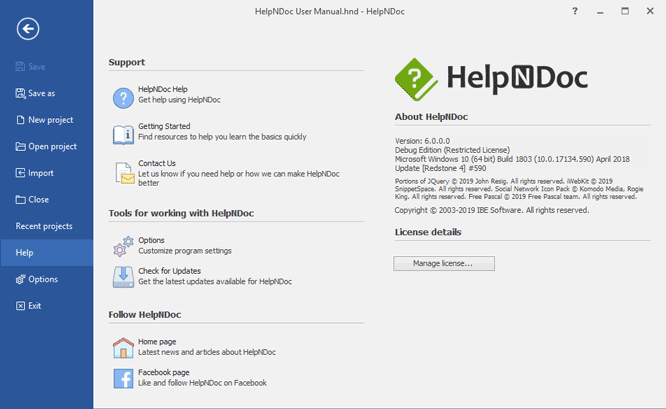Click the Debug Edition (Restricted License) text
666x409 pixels.
452,150
